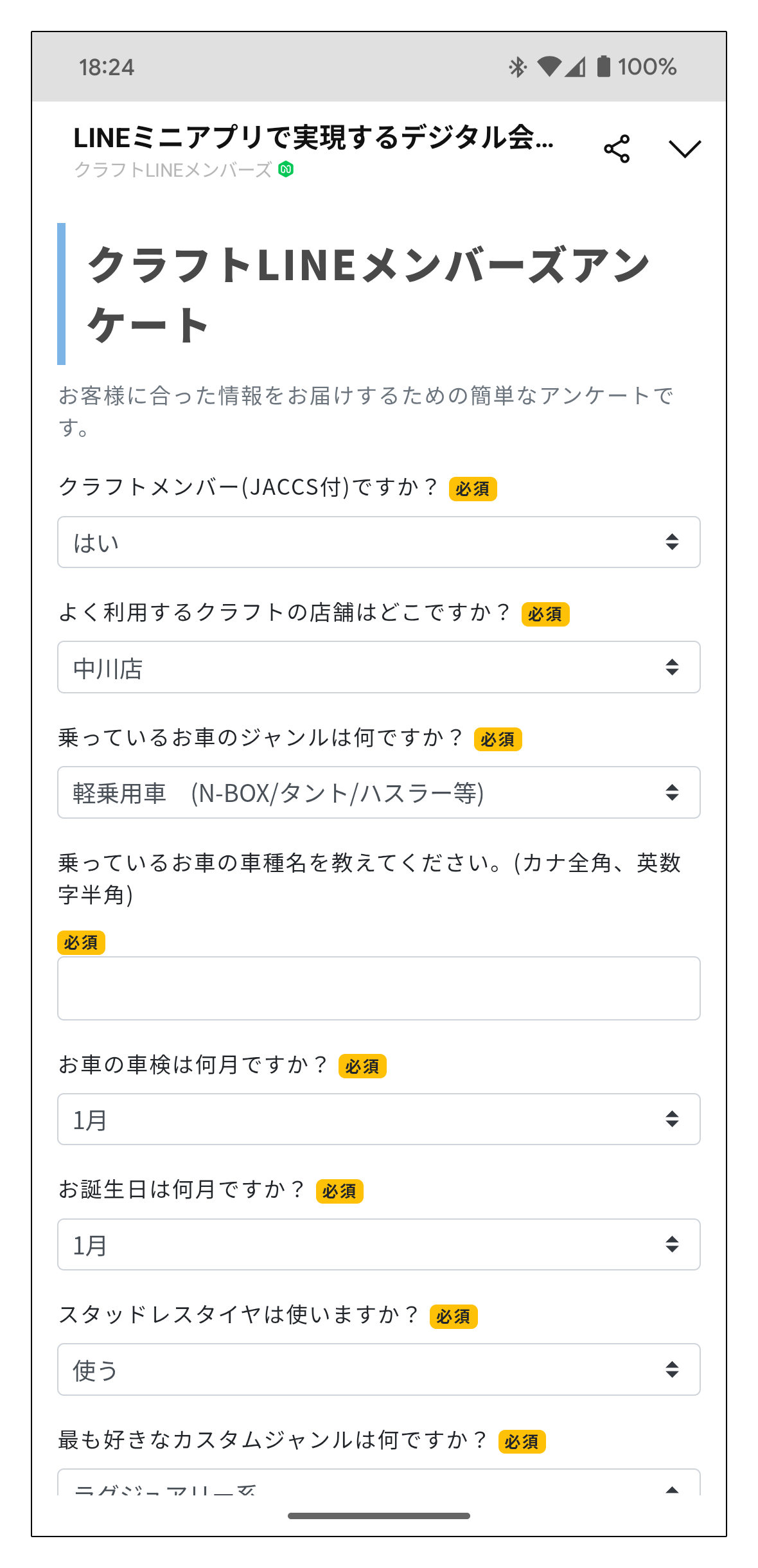Screen dimensions: 758x1568
Task: Tap the truncated mini app title text
Action: 313,138
